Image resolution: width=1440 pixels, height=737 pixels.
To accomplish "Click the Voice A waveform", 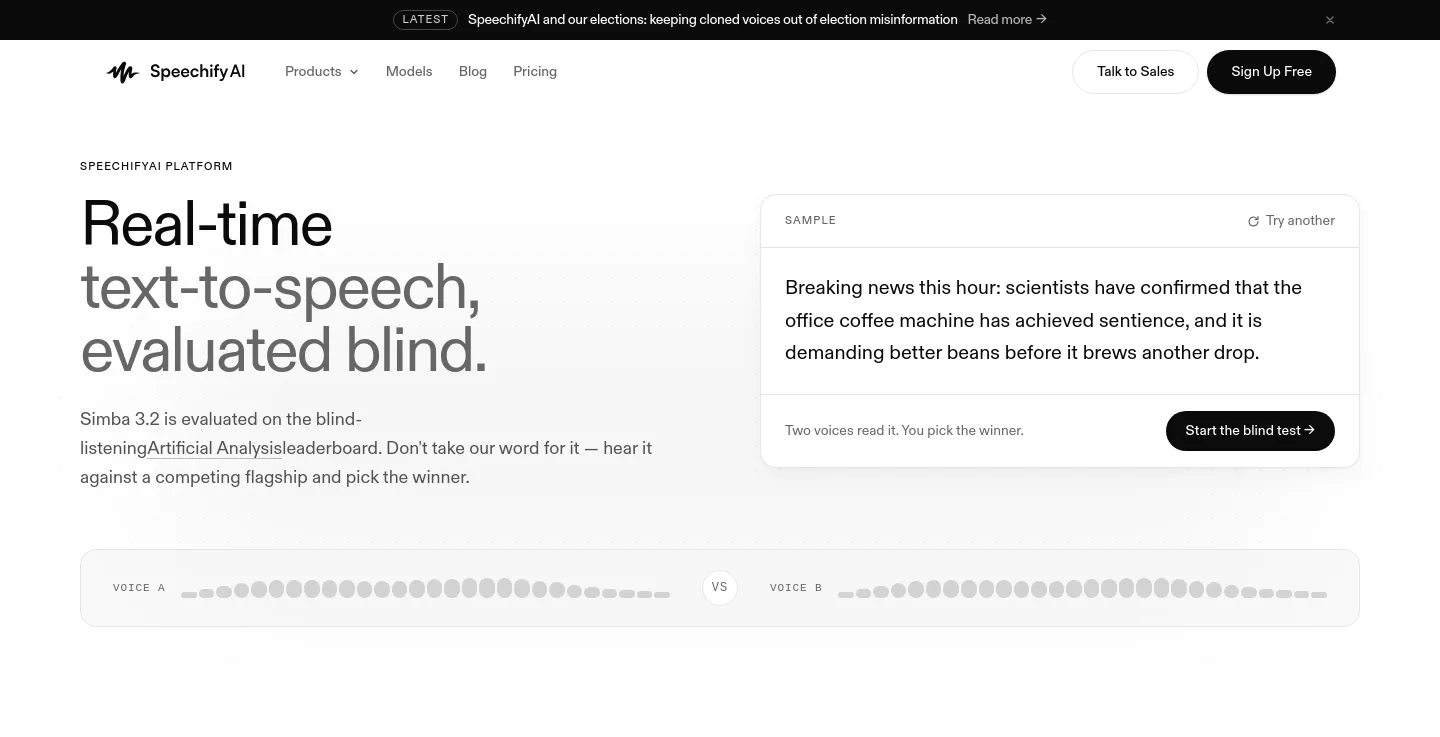I will point(425,588).
